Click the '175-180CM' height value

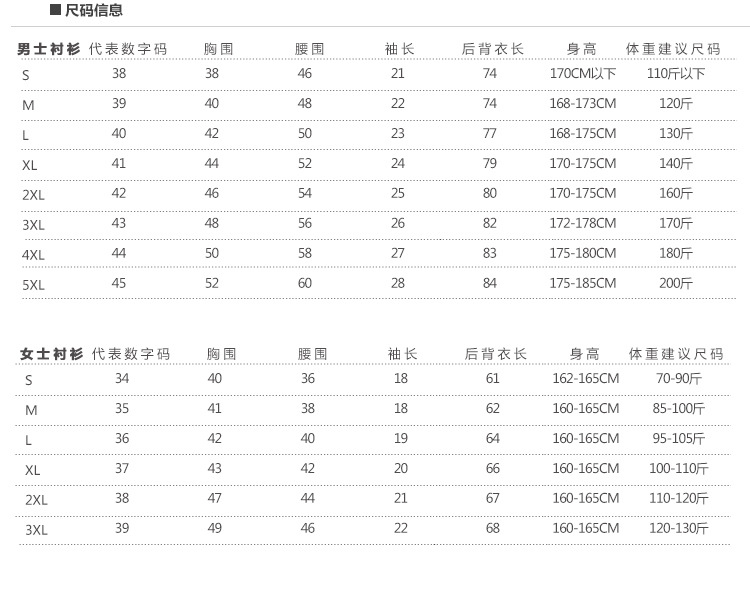(583, 253)
